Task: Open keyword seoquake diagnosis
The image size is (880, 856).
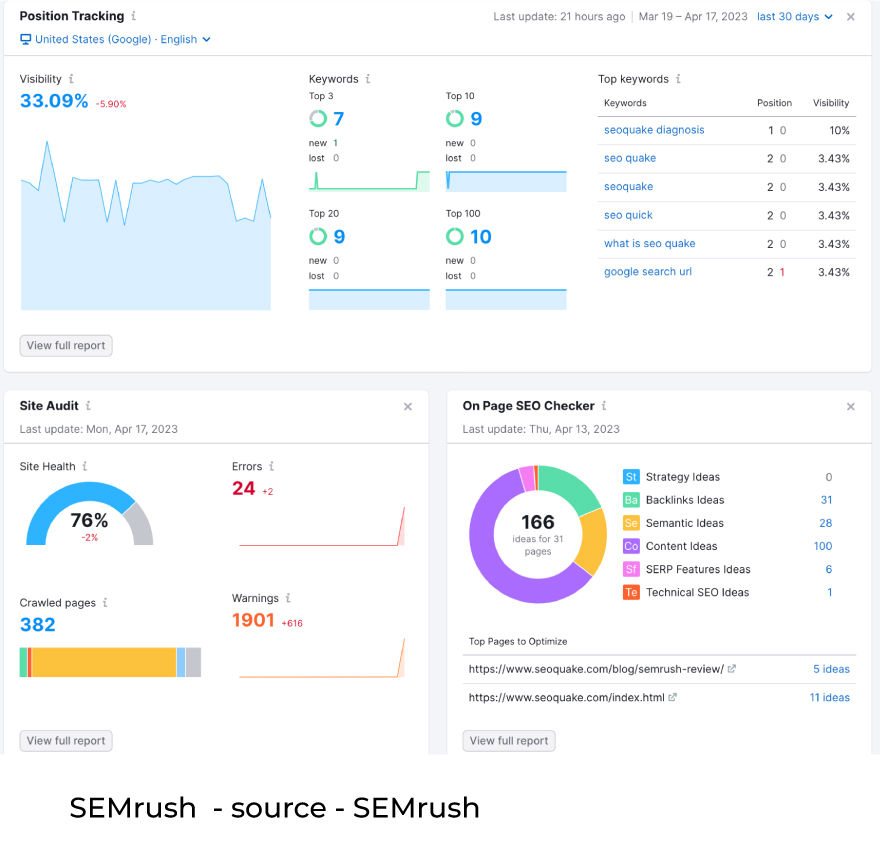Action: tap(654, 130)
